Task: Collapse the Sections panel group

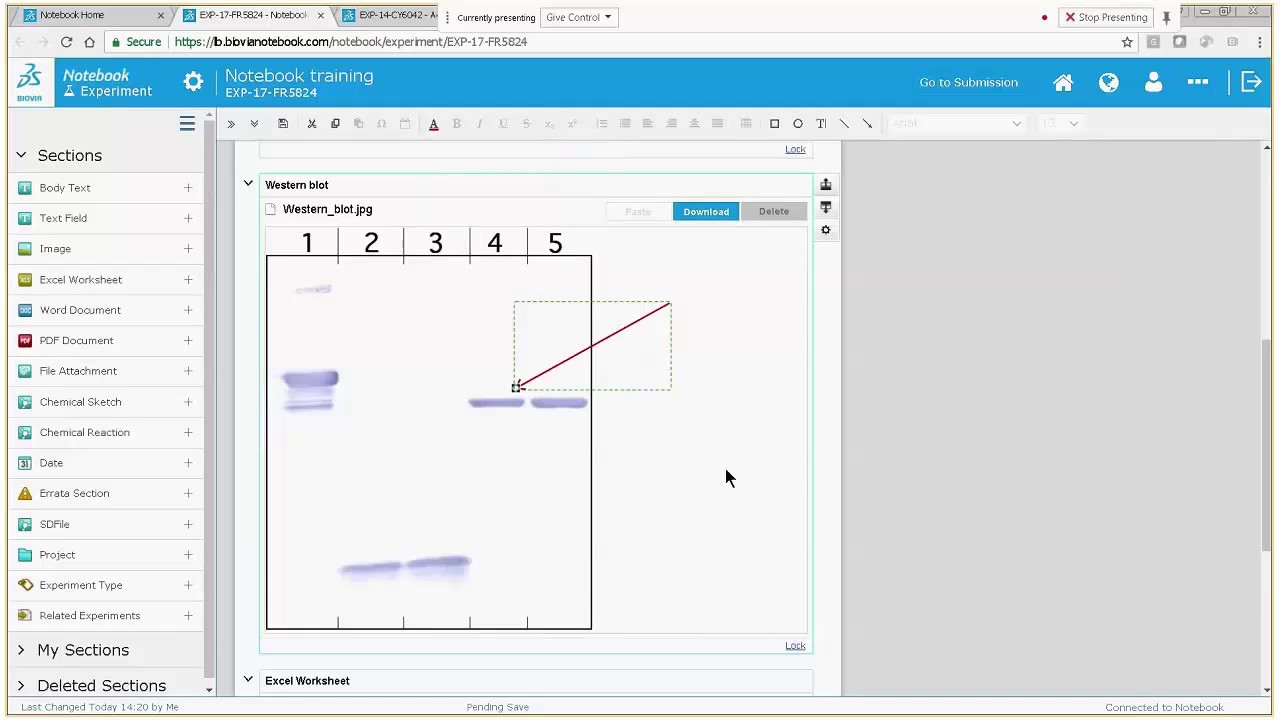Action: click(21, 155)
